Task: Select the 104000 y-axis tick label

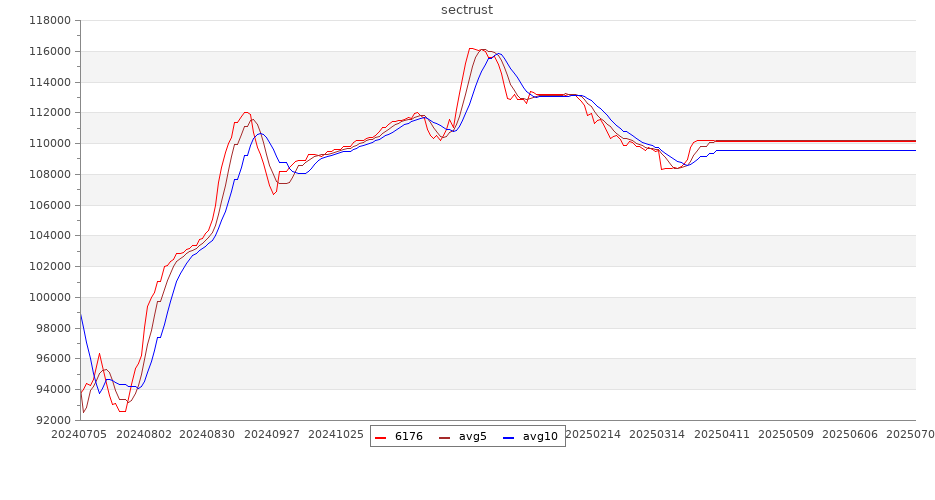Action: point(49,236)
